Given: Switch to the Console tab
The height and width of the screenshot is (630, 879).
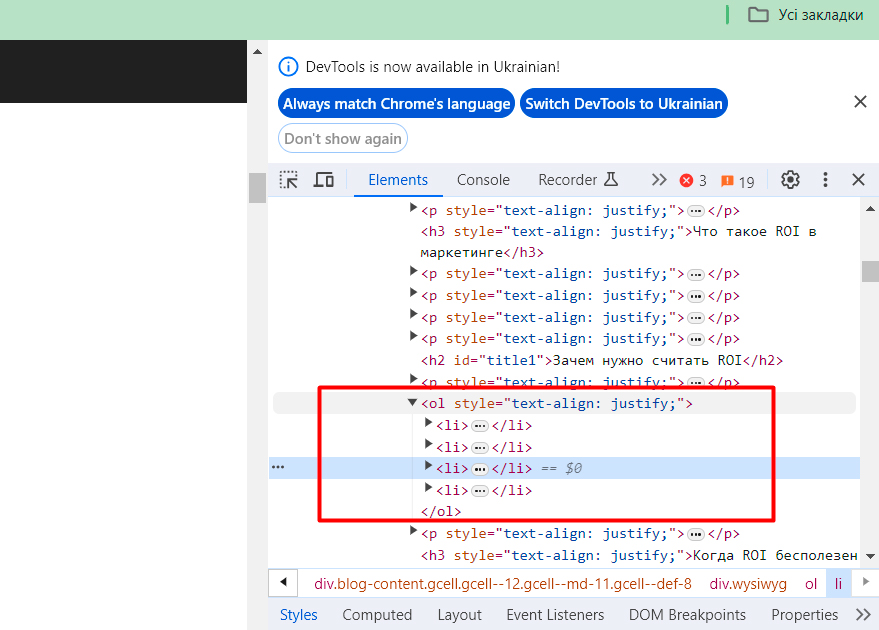Looking at the screenshot, I should [x=483, y=180].
